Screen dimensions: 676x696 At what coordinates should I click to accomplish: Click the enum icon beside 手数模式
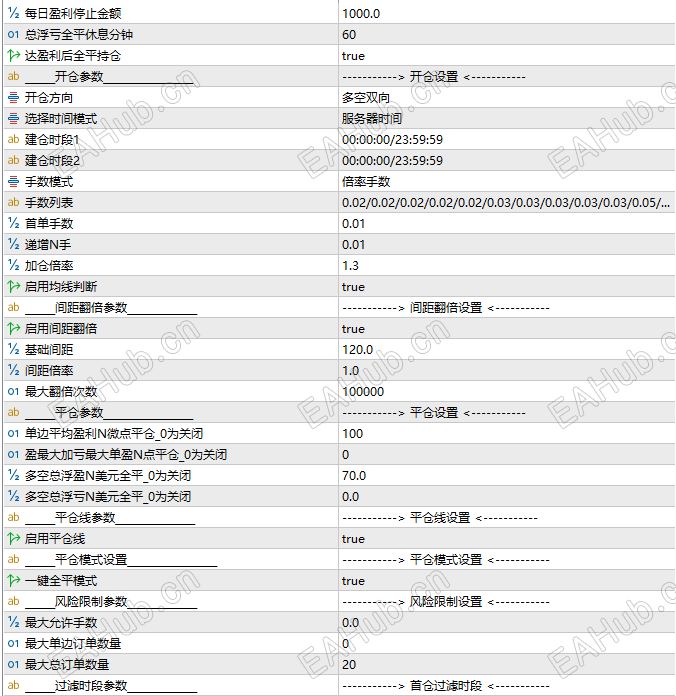[x=13, y=182]
